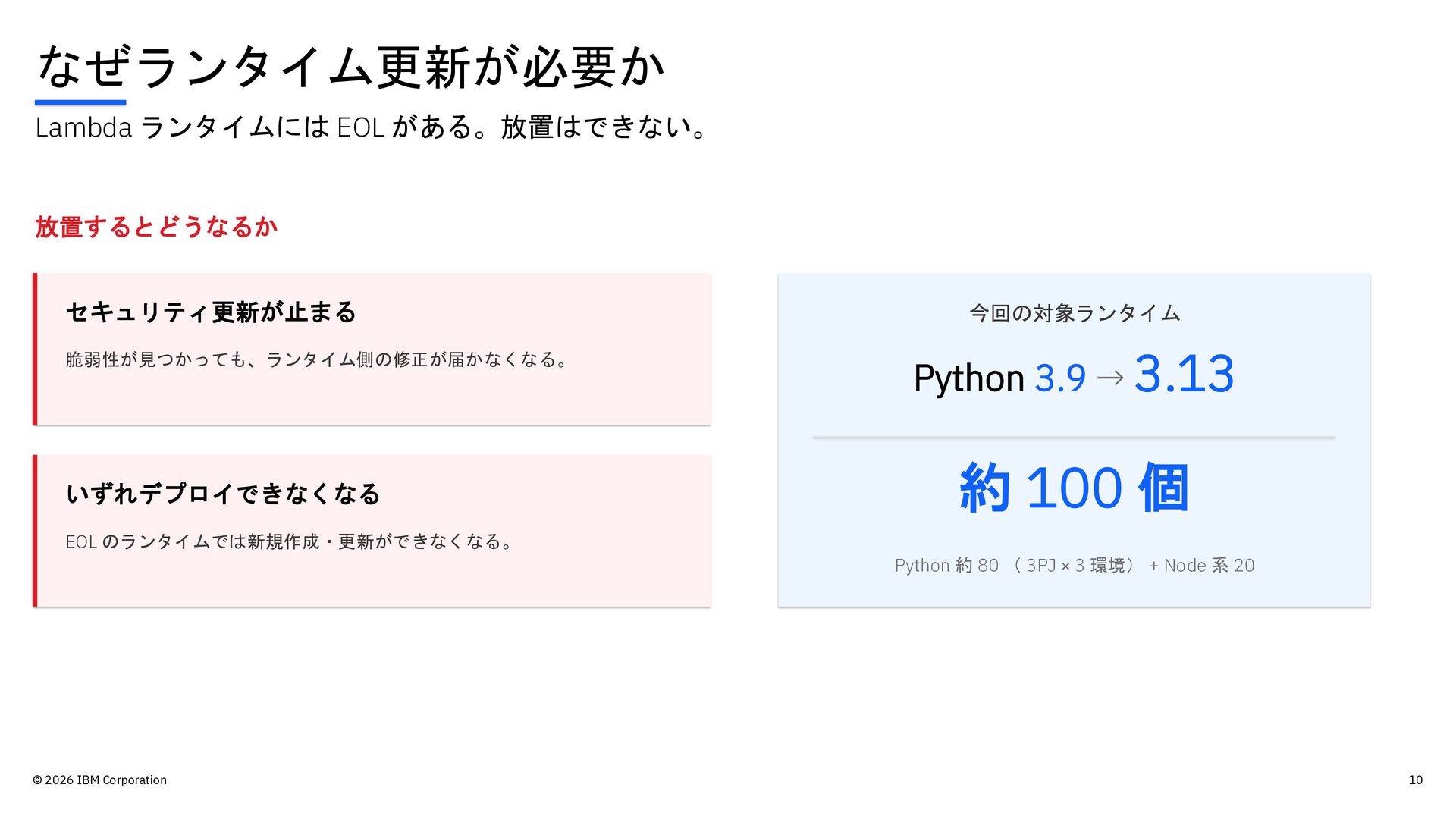Select the blue underline below the title
The width and height of the screenshot is (1456, 819).
point(80,102)
